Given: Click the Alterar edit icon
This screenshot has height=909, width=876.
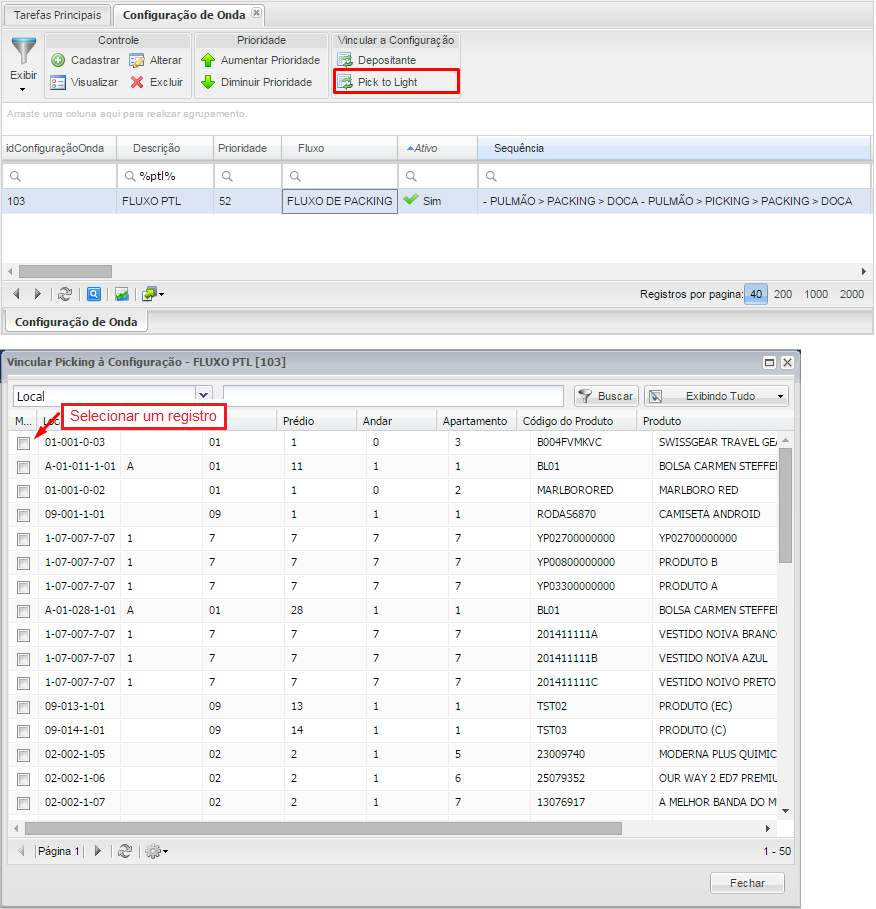Looking at the screenshot, I should click(138, 61).
